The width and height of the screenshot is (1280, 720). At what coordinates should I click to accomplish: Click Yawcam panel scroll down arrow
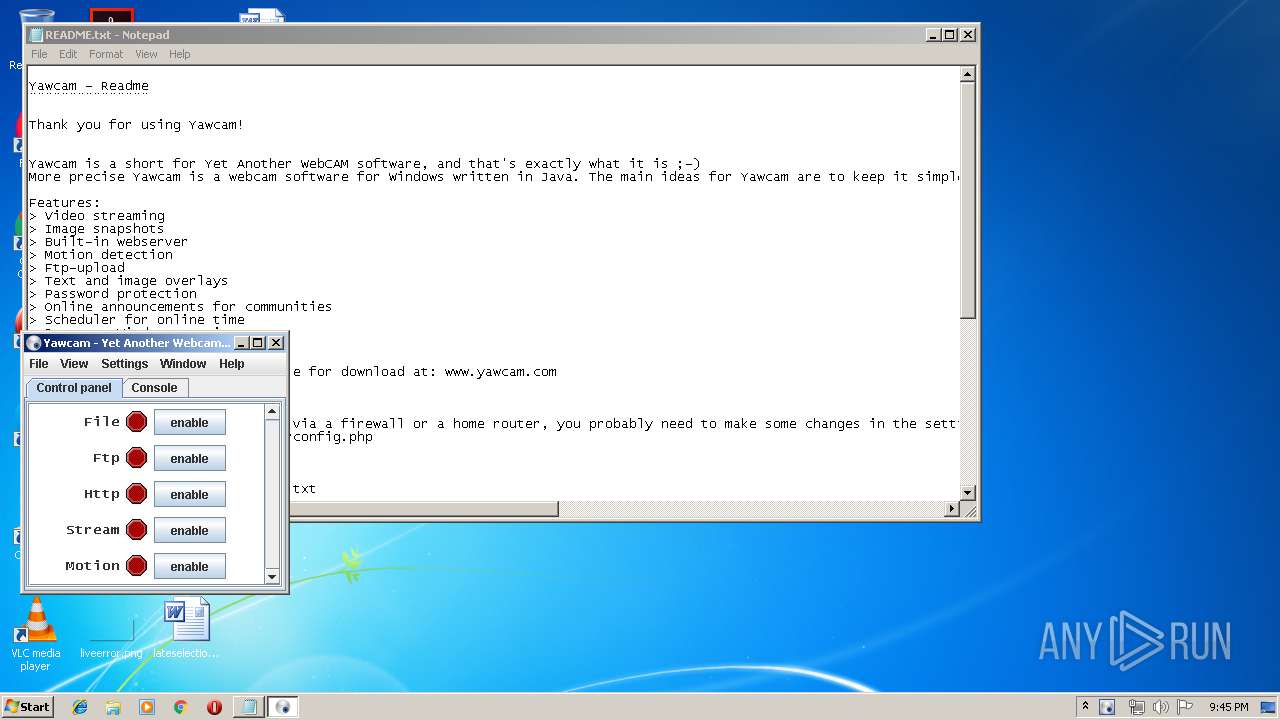tap(272, 577)
